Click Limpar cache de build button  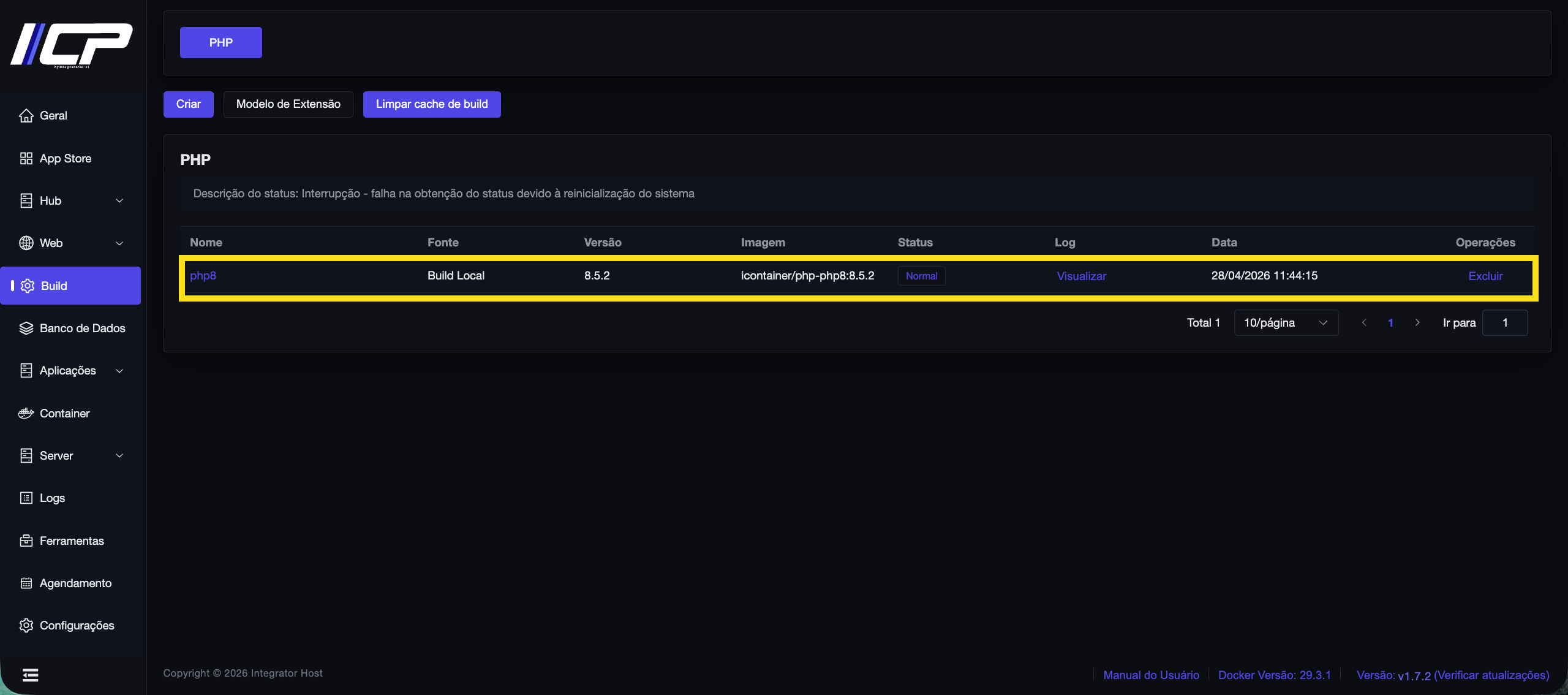click(x=432, y=104)
